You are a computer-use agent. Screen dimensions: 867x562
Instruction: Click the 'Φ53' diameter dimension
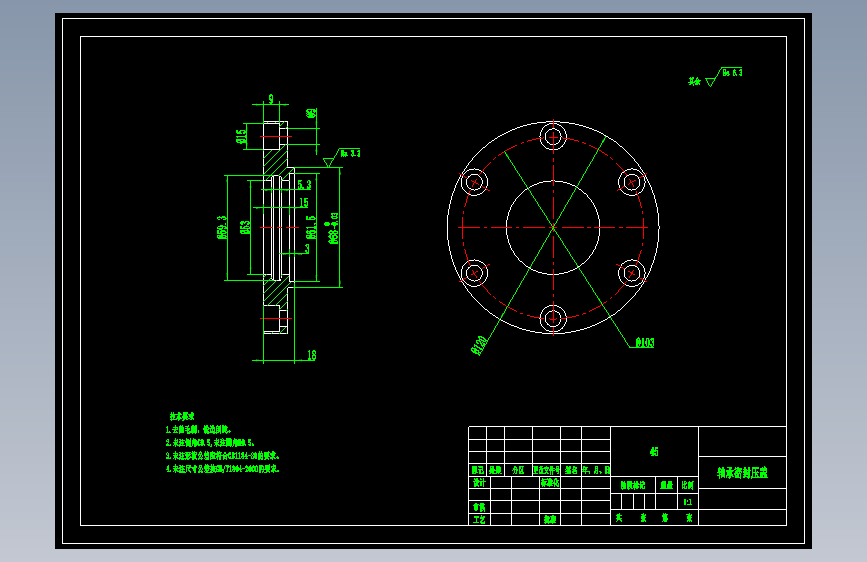click(x=245, y=227)
